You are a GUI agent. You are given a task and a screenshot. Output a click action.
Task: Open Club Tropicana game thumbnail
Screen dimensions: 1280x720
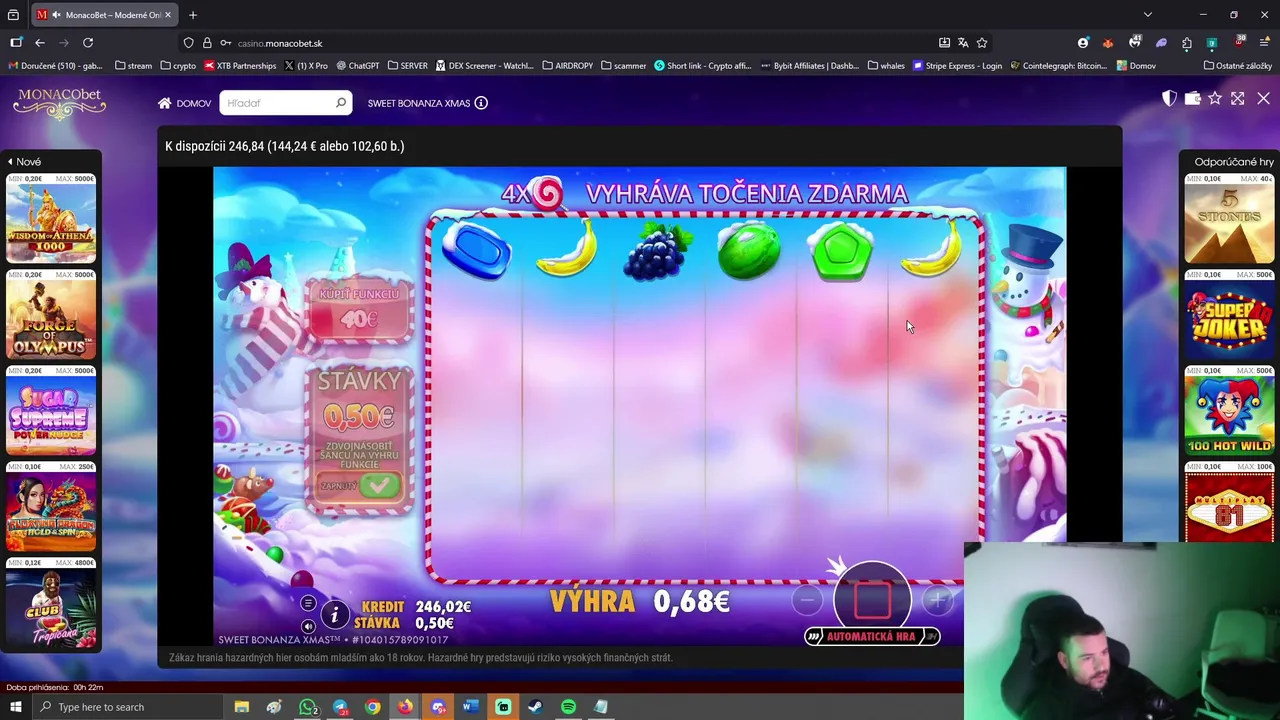[51, 603]
